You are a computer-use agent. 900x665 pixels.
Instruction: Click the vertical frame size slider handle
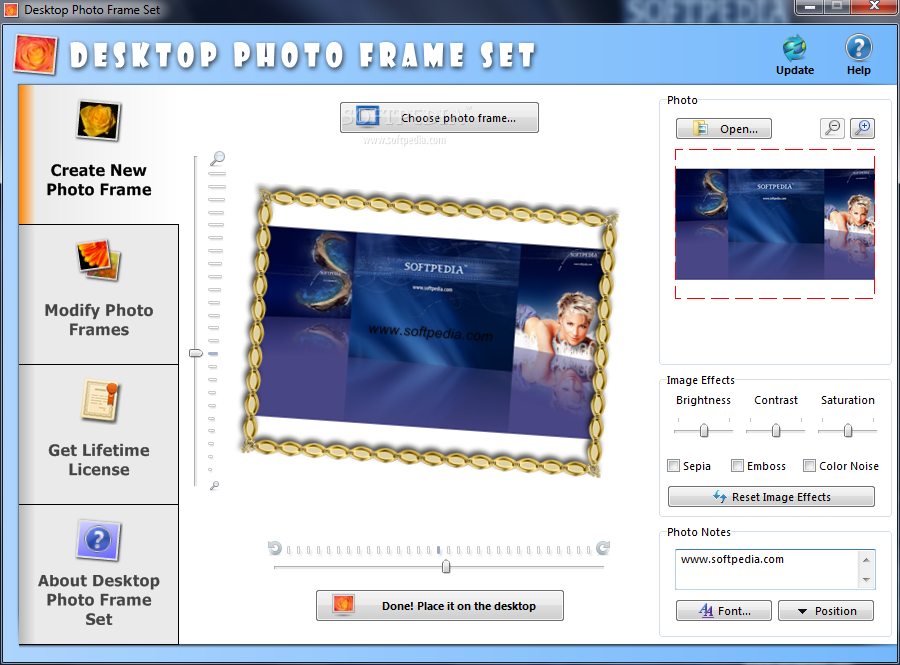click(196, 353)
